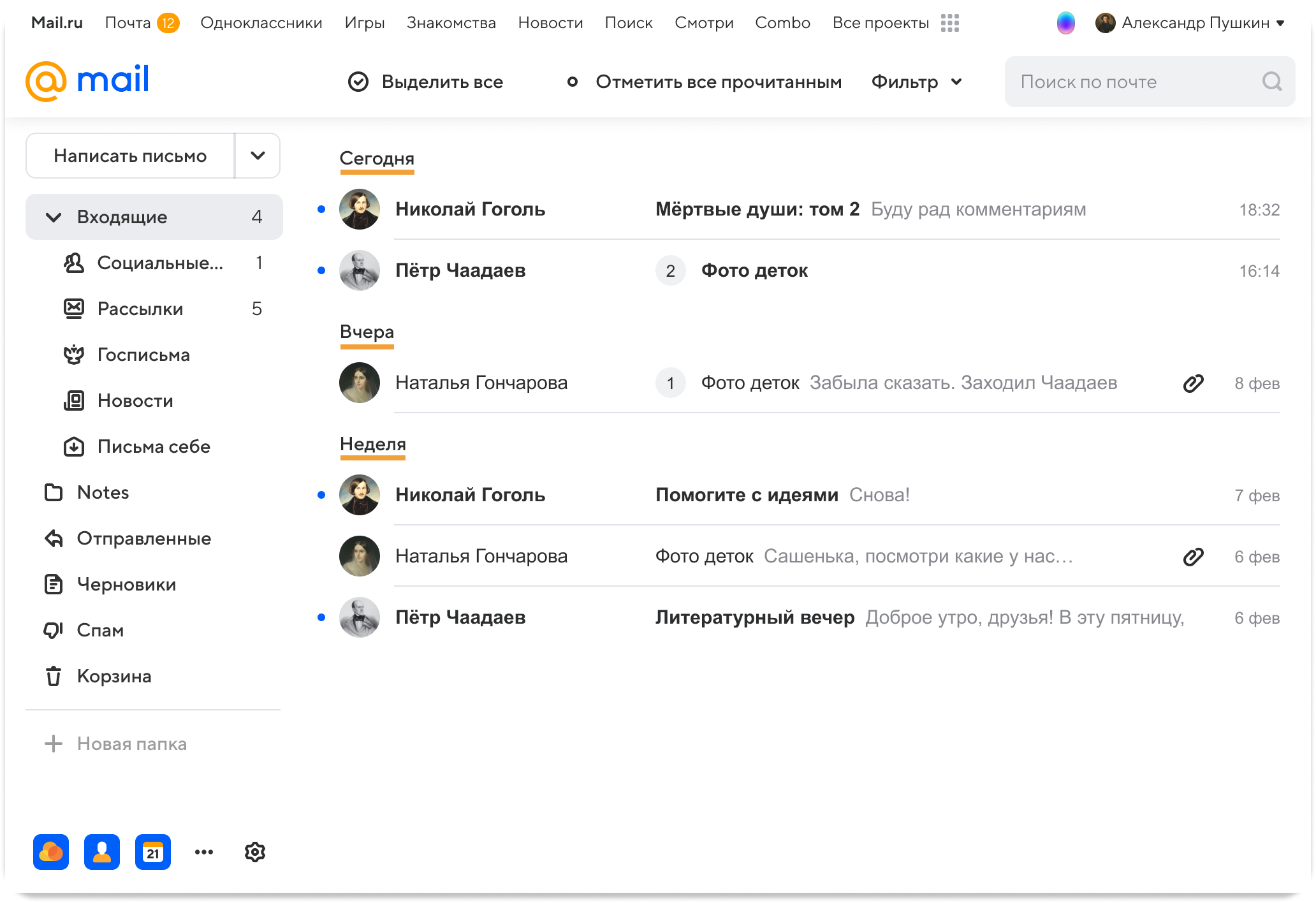The image size is (1316, 903).
Task: Expand thread count 1 on Гончарова message
Action: [x=671, y=383]
